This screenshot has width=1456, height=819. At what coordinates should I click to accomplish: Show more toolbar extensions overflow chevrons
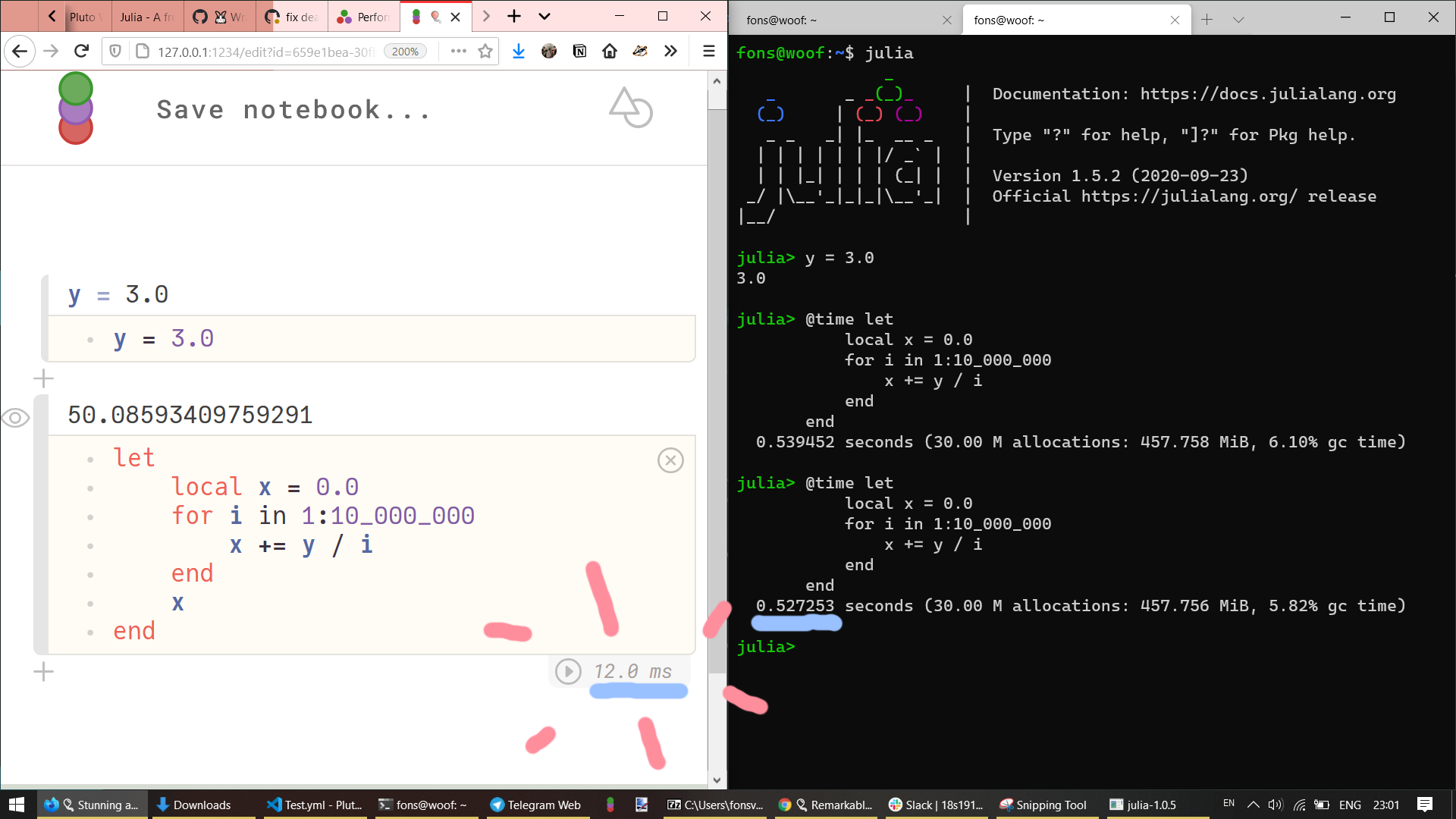pos(670,52)
